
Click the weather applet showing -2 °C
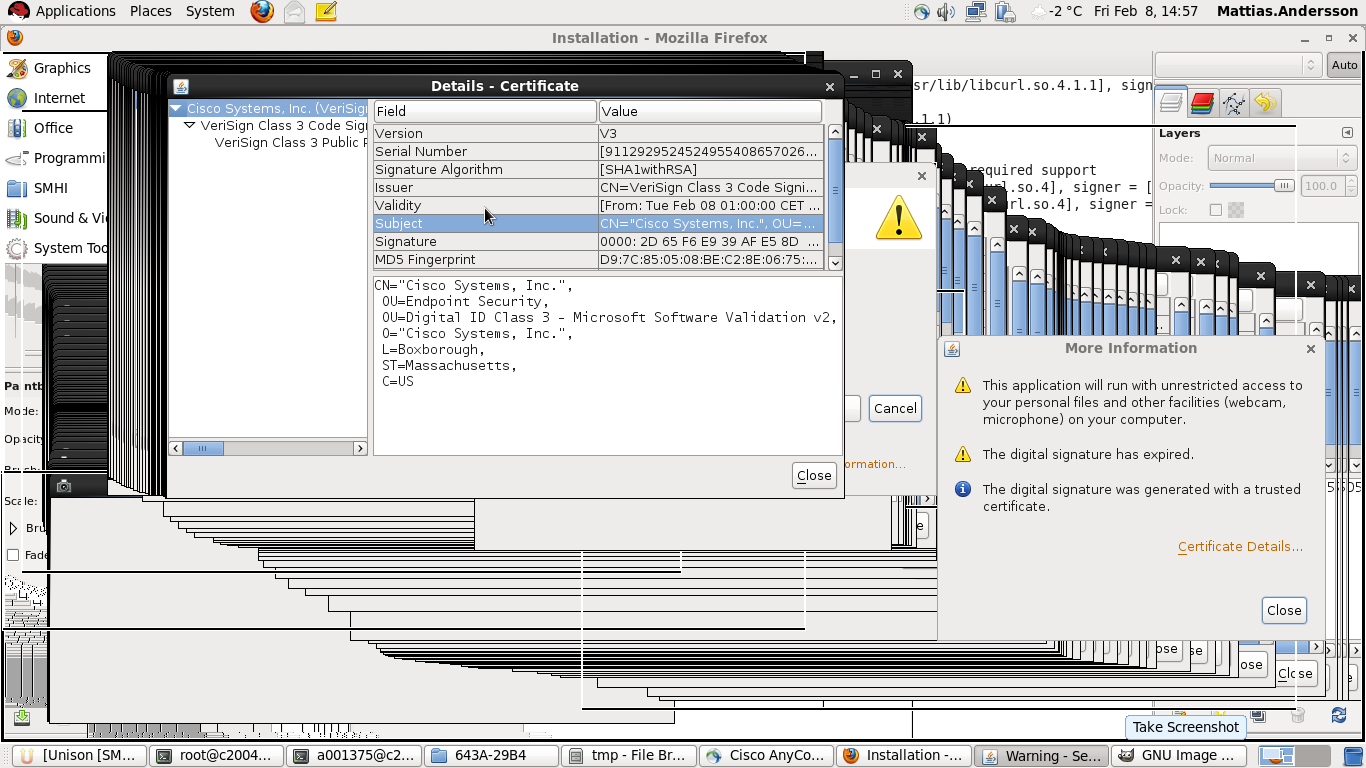point(1057,12)
